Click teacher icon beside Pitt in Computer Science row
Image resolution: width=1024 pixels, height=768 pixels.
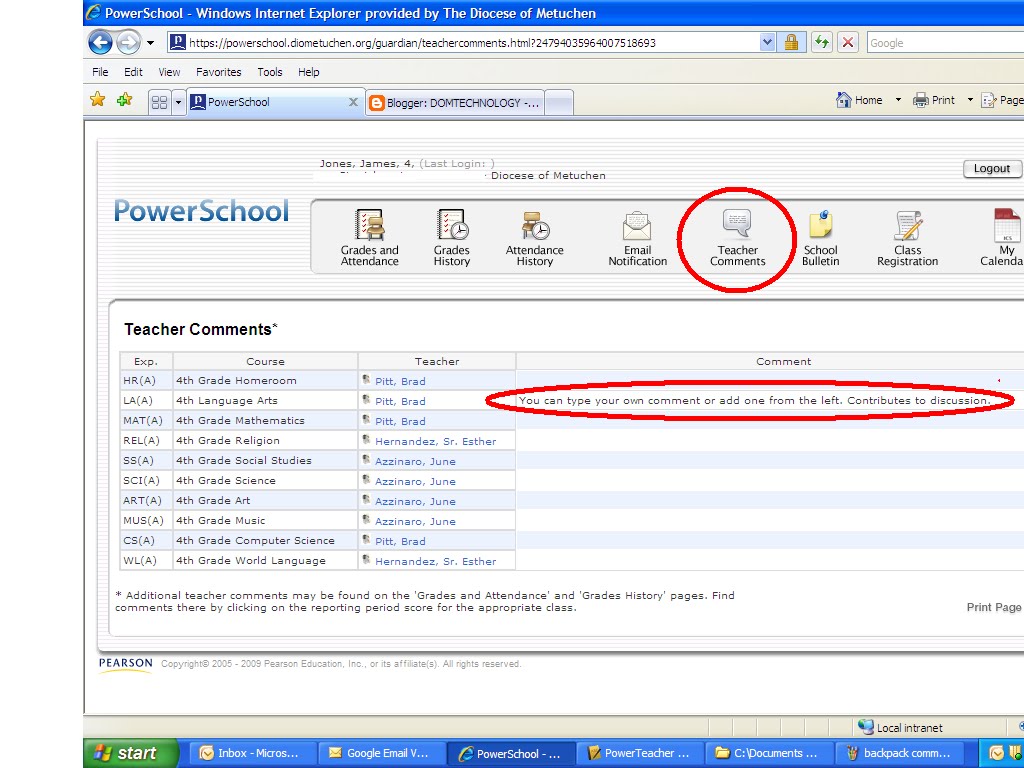pyautogui.click(x=366, y=539)
